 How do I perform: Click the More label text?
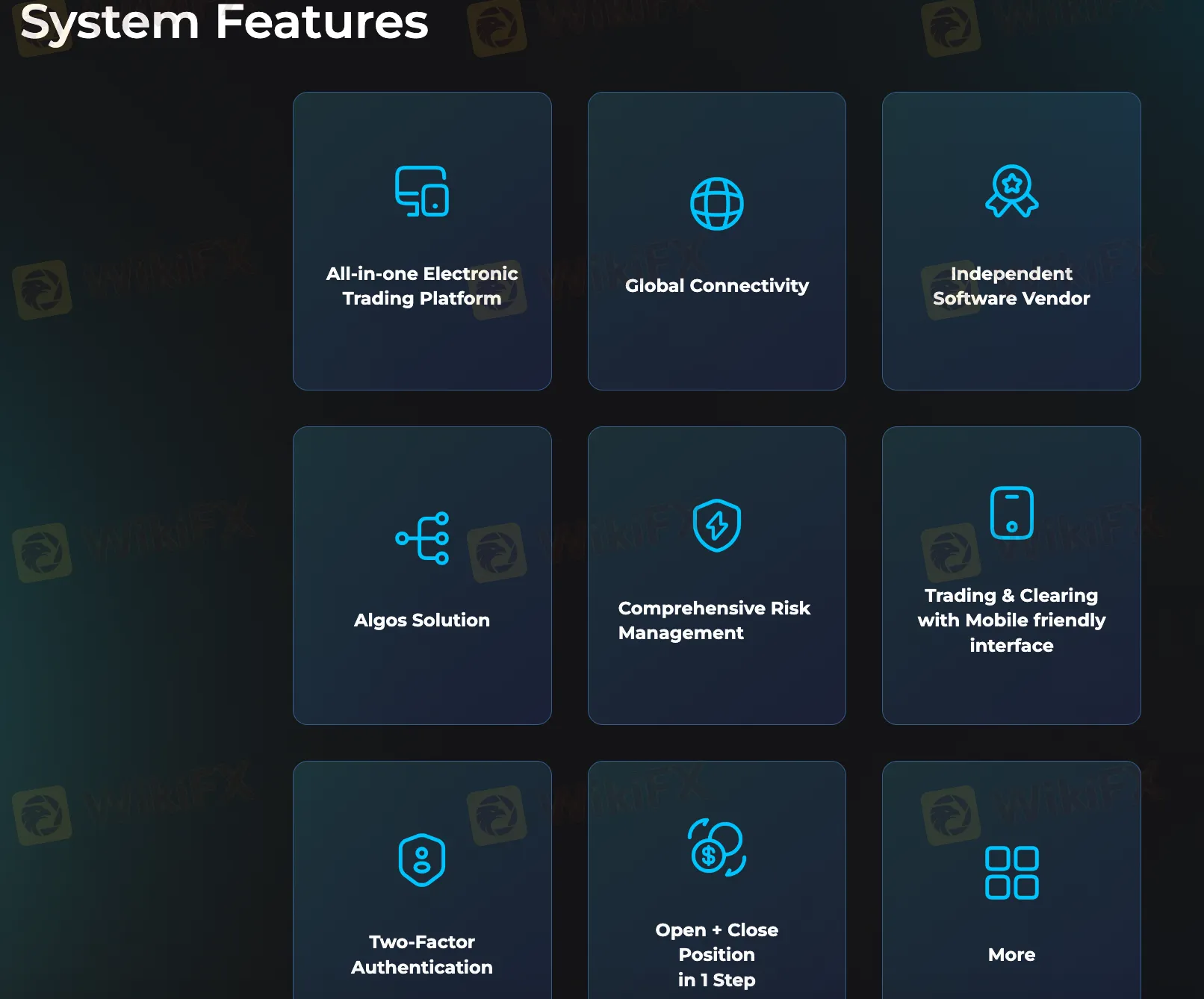[x=1011, y=955]
